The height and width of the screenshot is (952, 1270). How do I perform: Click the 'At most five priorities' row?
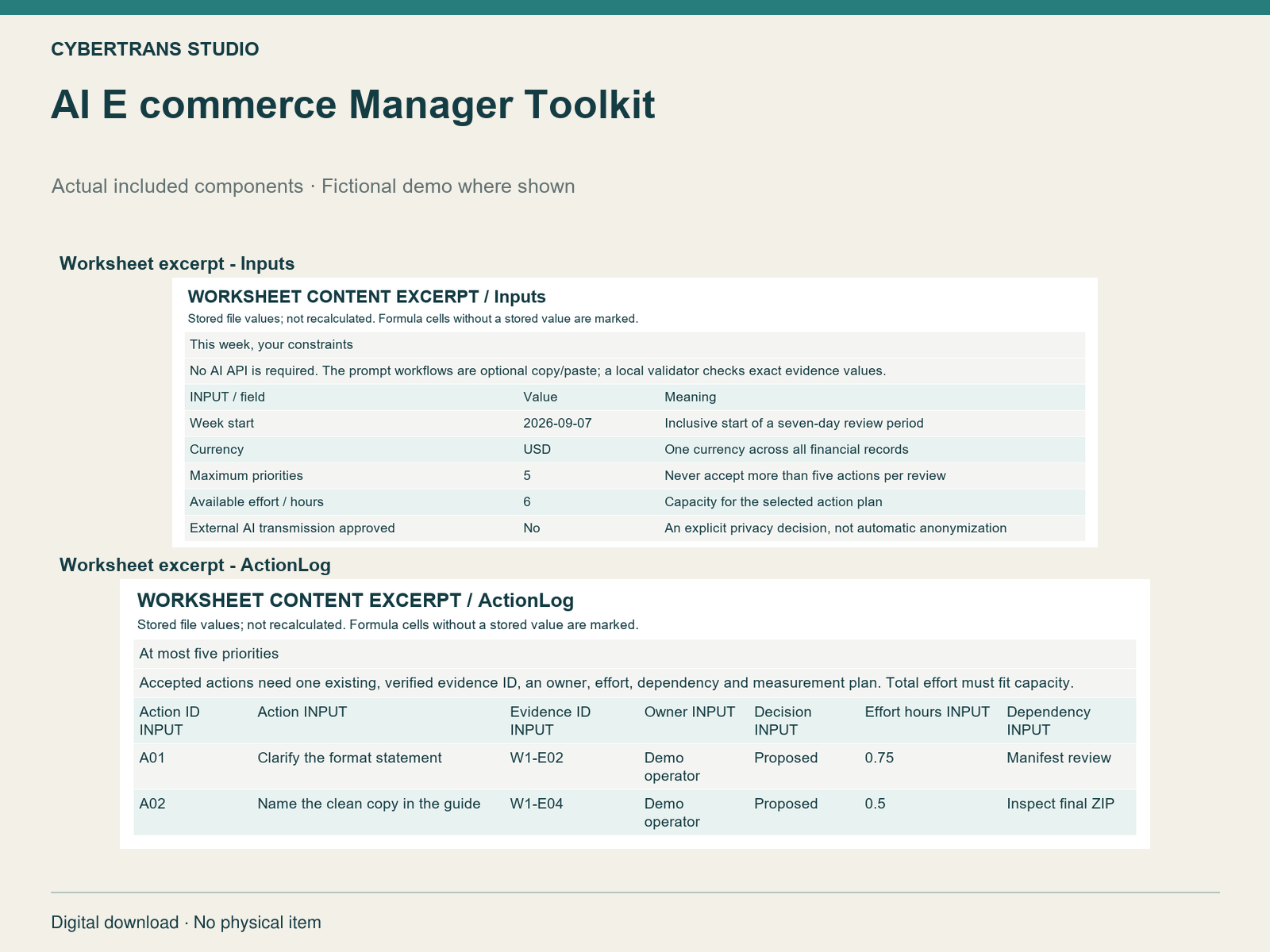(634, 654)
